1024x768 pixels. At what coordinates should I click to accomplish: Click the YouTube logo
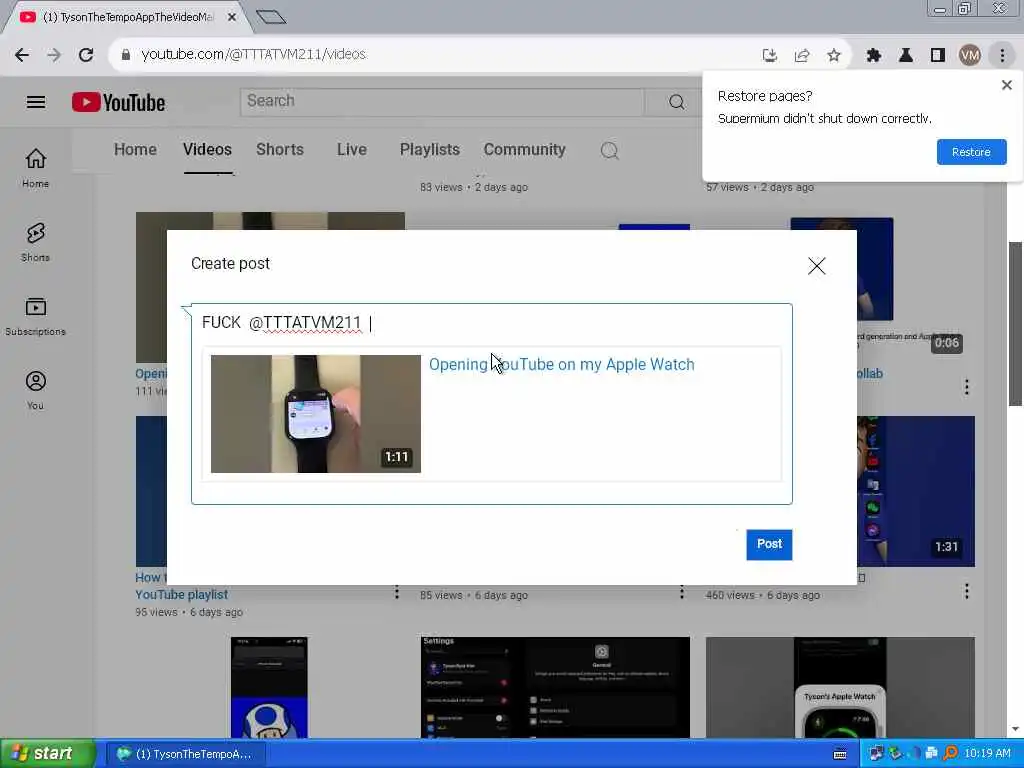click(118, 103)
